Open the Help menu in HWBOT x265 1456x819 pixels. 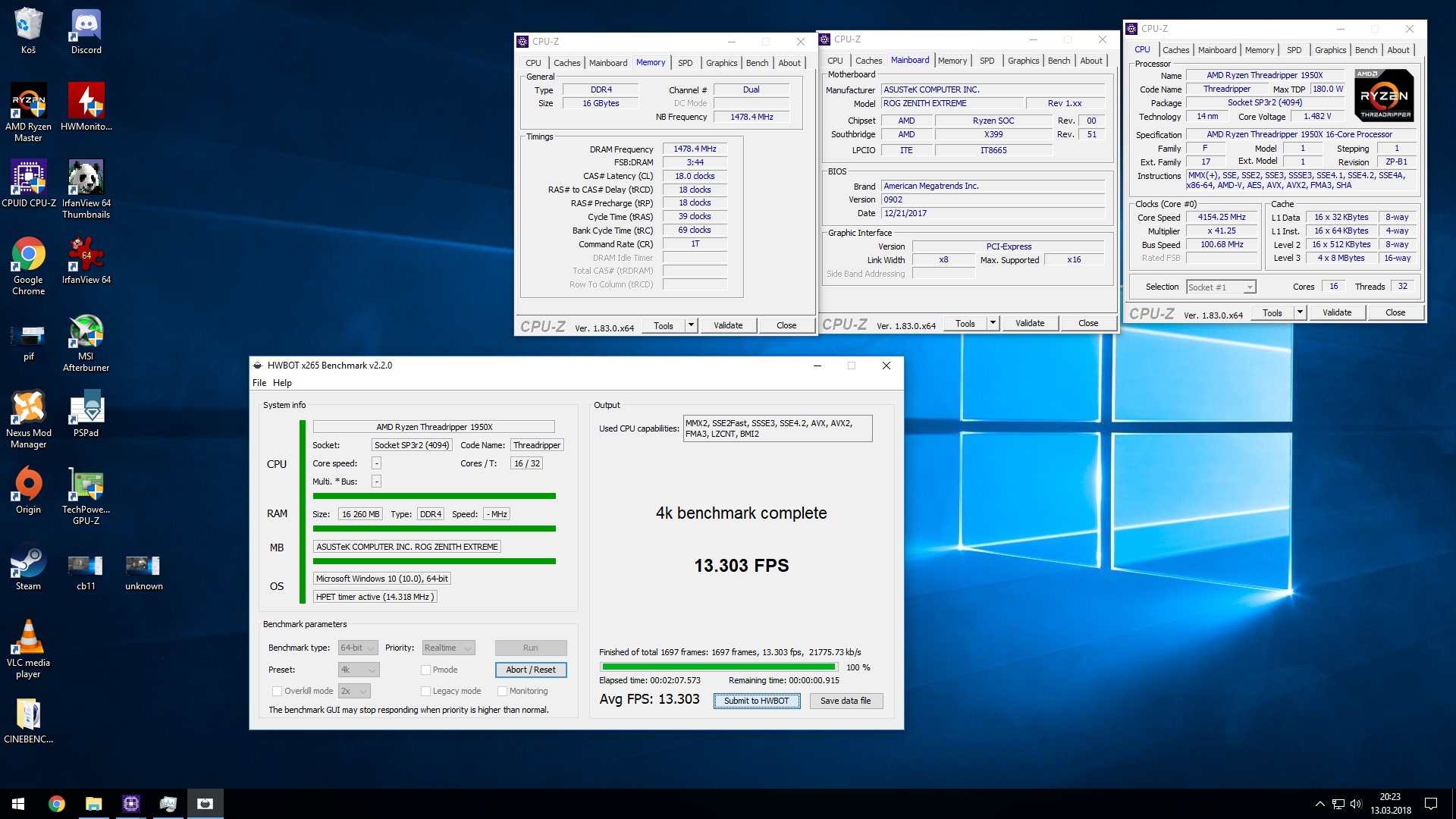[x=282, y=383]
